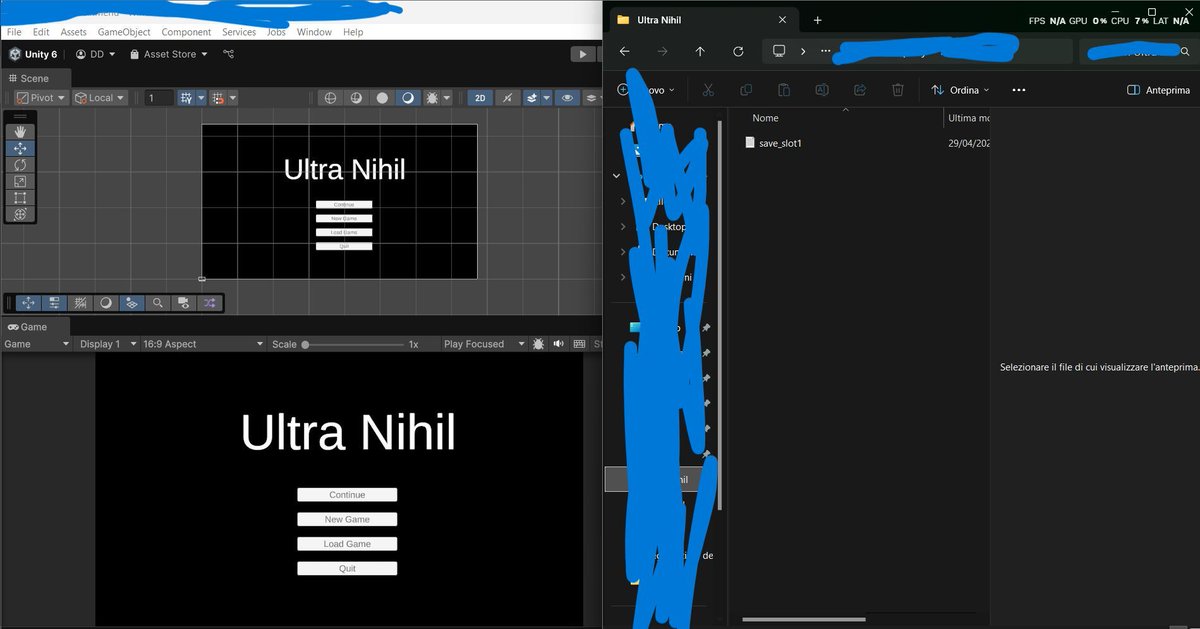Select the Transform tool

pos(21,214)
